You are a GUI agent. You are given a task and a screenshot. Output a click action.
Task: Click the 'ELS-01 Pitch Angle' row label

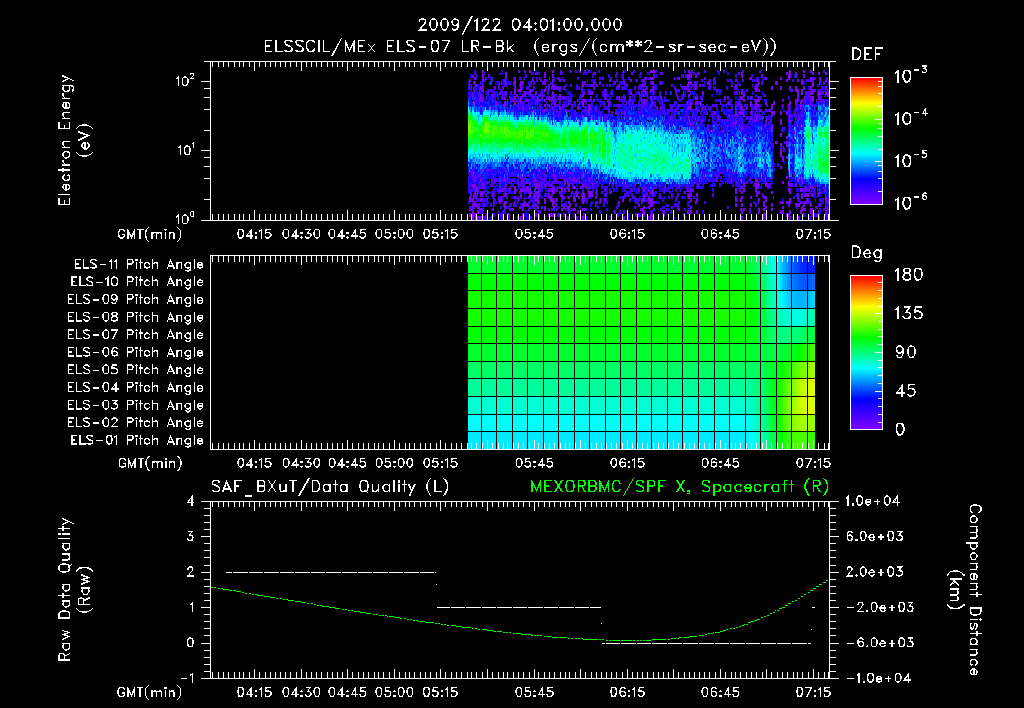point(137,441)
